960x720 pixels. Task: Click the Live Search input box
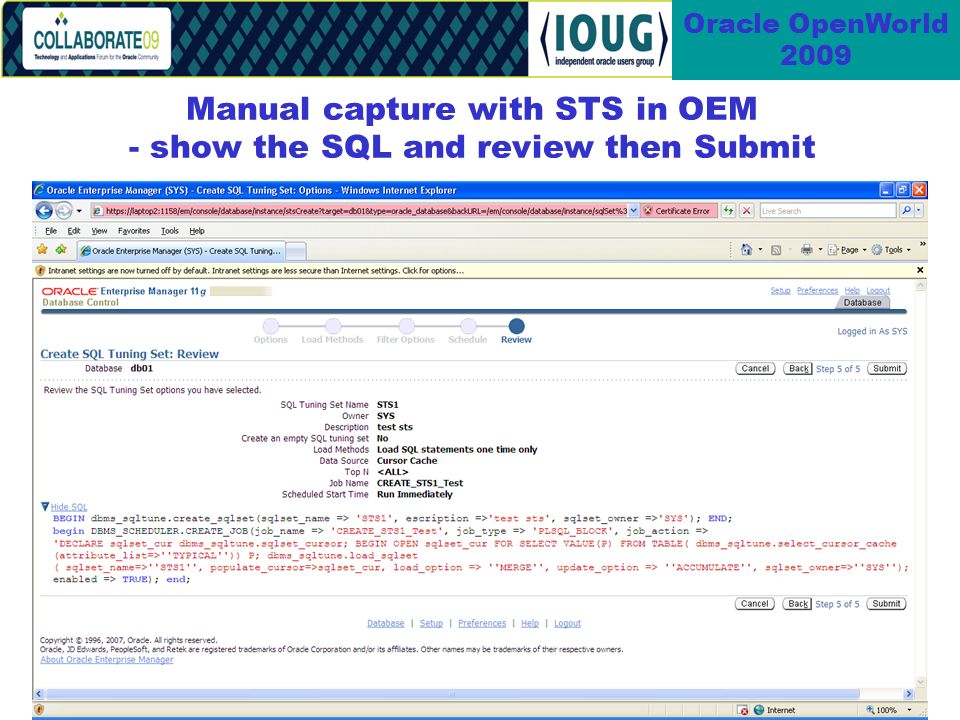(x=828, y=211)
